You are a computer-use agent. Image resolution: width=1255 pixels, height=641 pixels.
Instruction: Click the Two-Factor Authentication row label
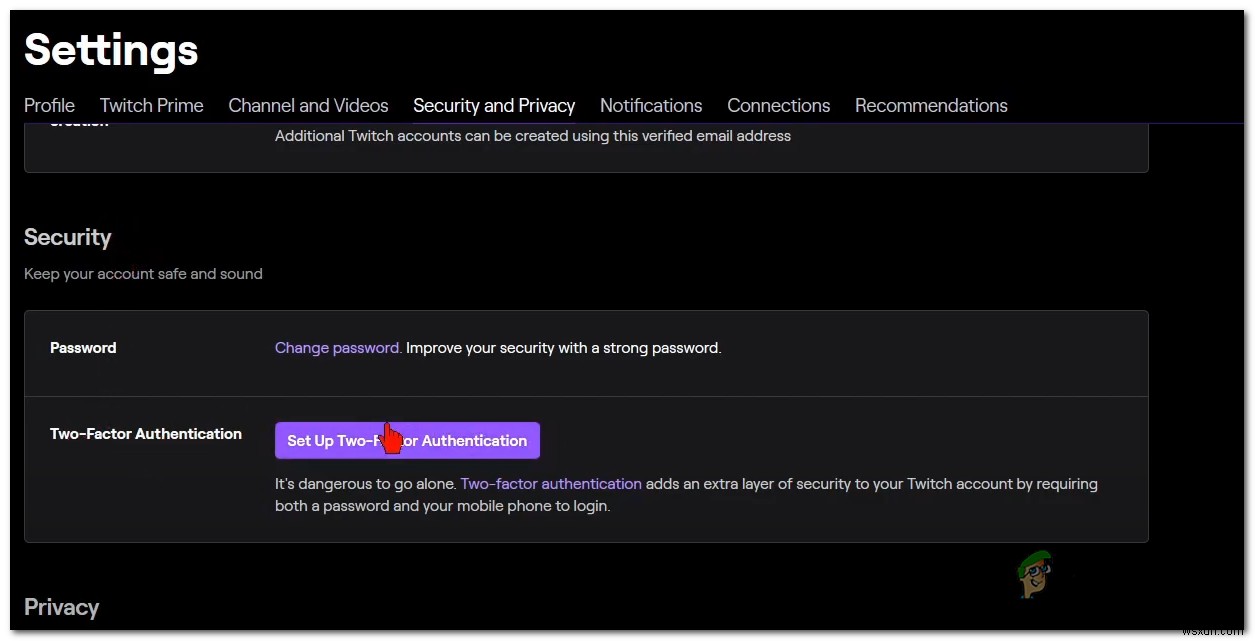[x=145, y=433]
